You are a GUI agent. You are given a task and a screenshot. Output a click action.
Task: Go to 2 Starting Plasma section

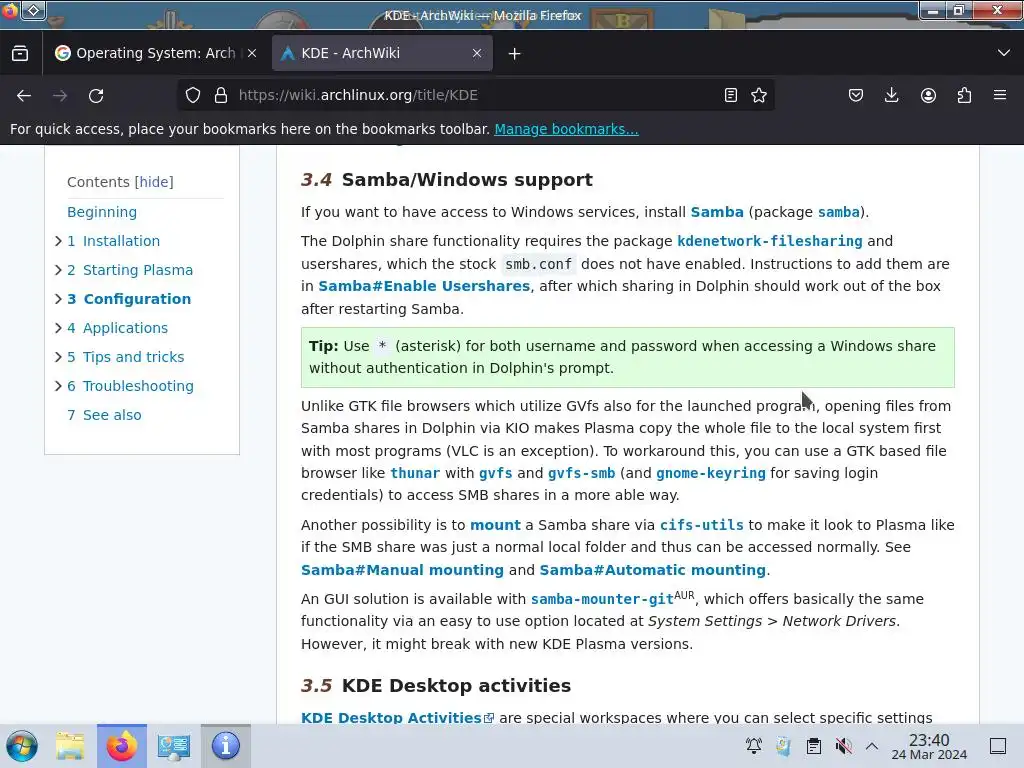130,270
